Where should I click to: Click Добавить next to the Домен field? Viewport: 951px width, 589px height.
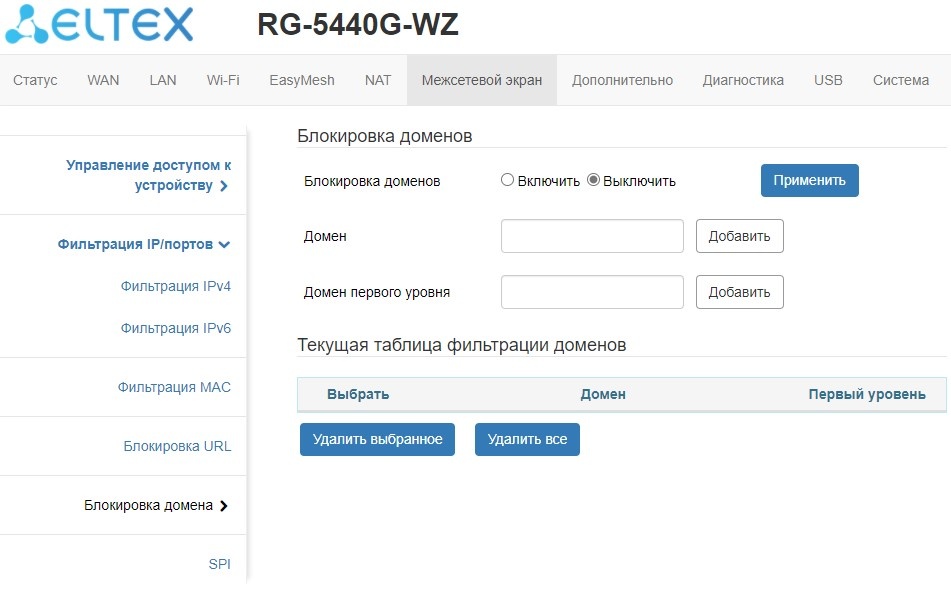coord(739,236)
